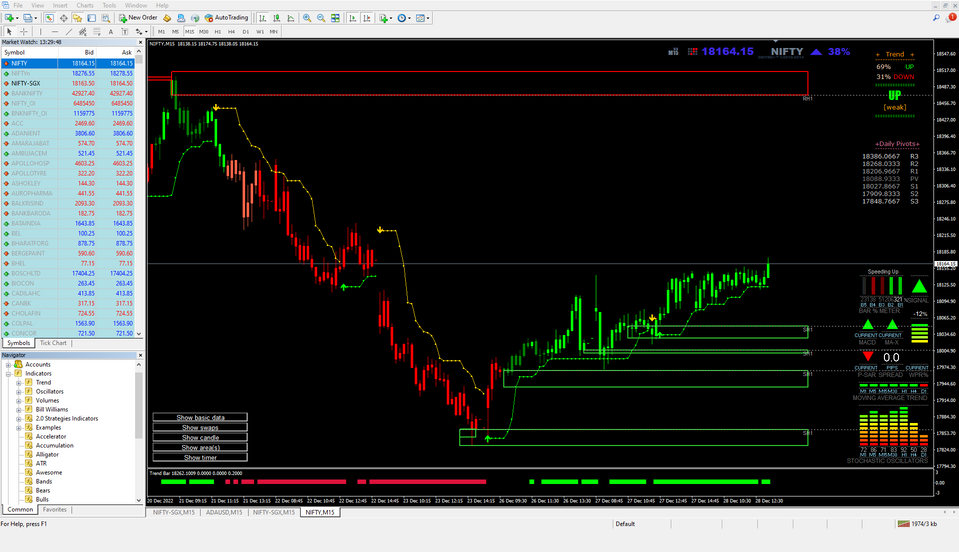
Task: Expand the Accounts tree node
Action: (x=9, y=364)
